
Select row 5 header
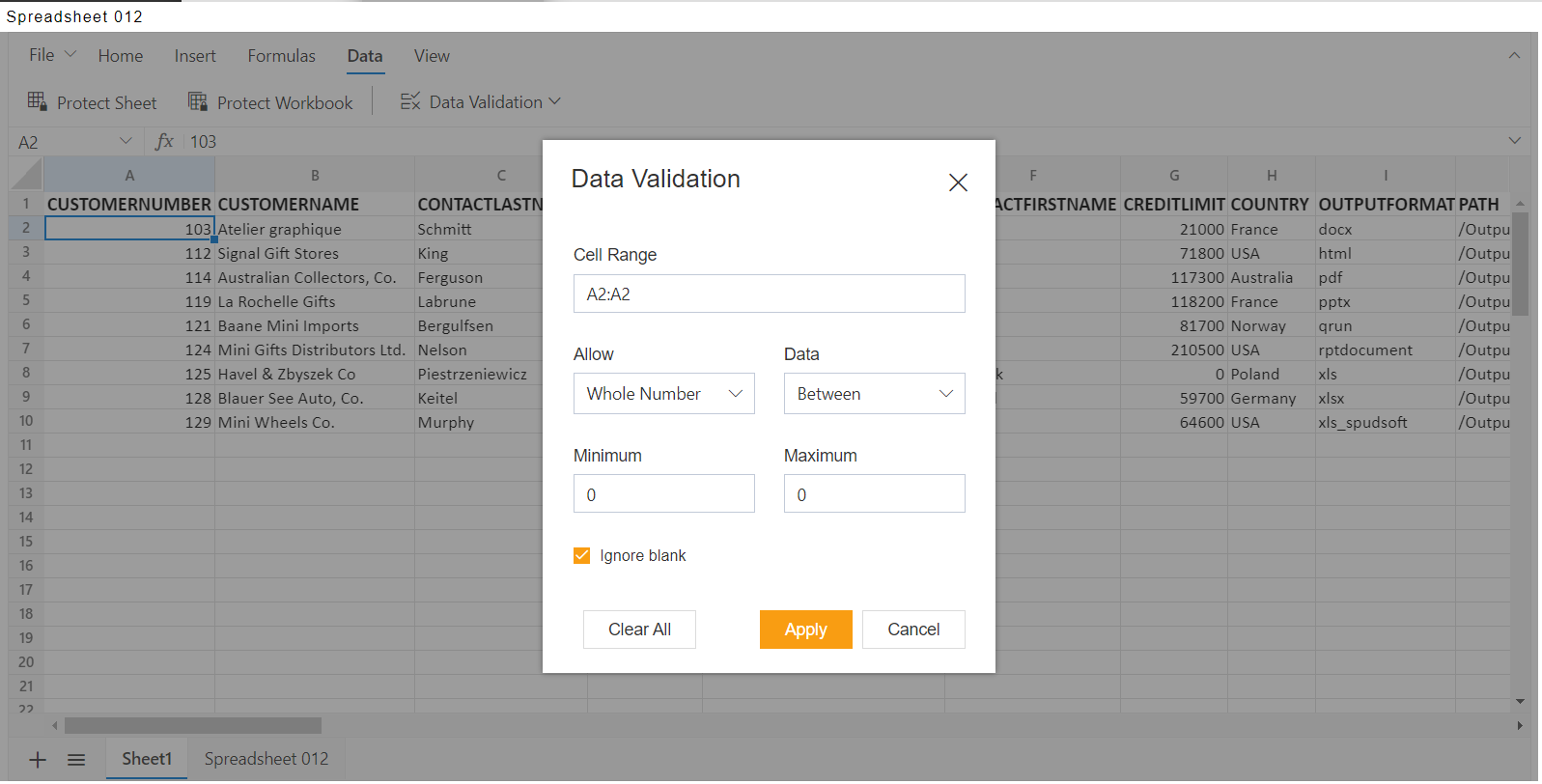tap(26, 300)
